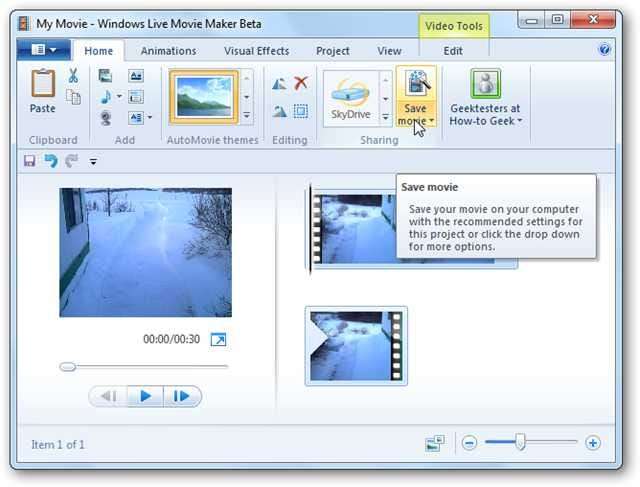The height and width of the screenshot is (487, 640).
Task: Expand the Save movie dropdown arrow
Action: click(431, 122)
